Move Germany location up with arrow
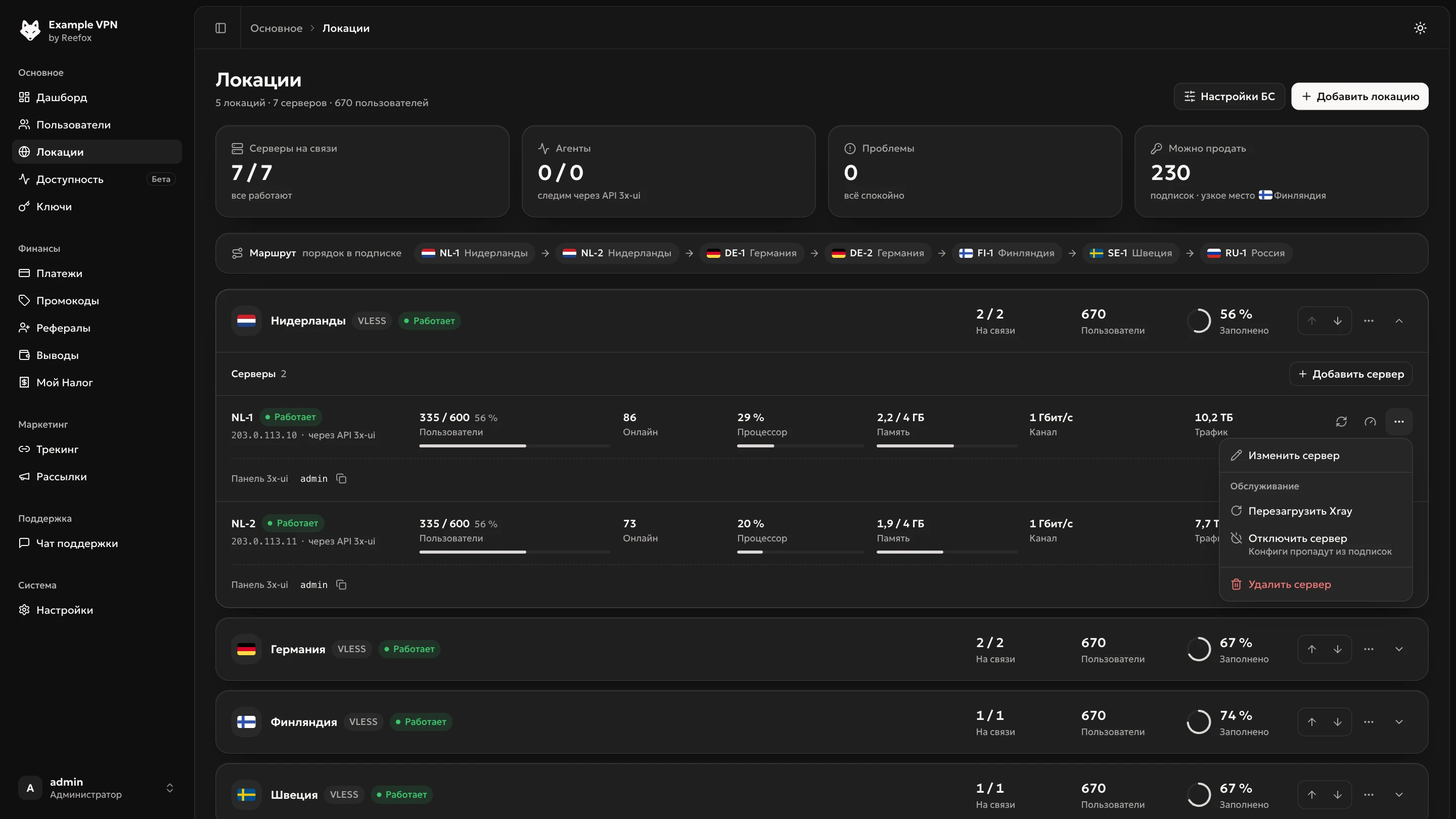The height and width of the screenshot is (819, 1456). (x=1311, y=649)
